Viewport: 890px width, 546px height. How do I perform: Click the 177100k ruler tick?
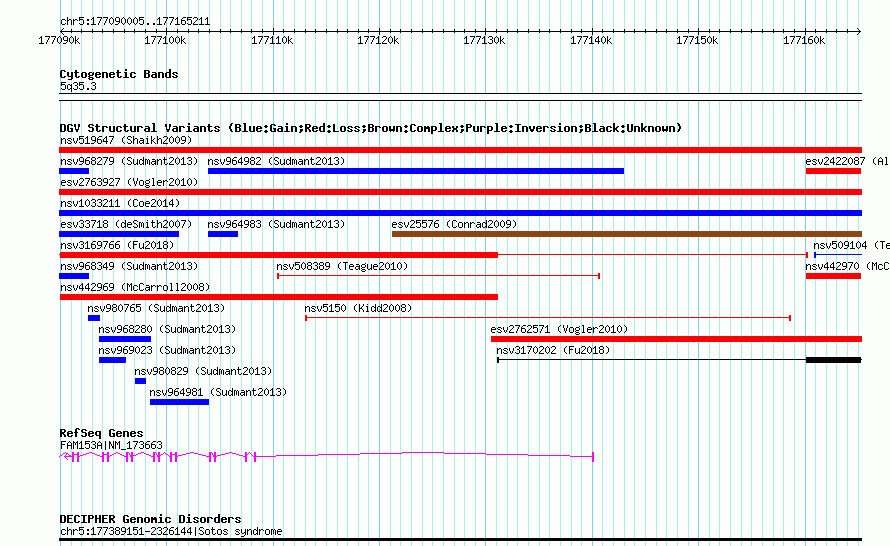pos(165,40)
